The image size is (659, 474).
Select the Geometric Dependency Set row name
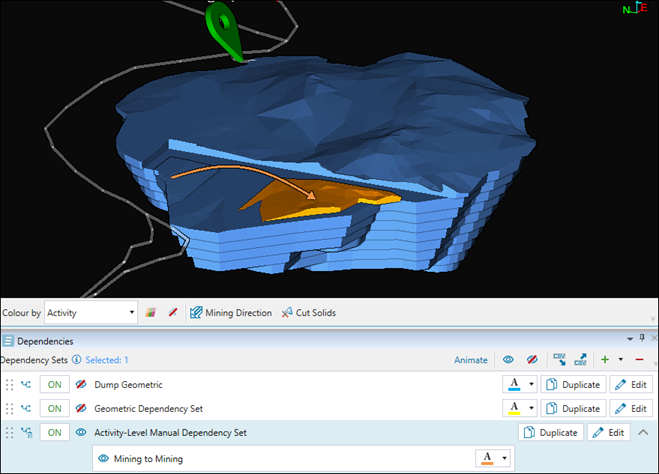(x=148, y=408)
